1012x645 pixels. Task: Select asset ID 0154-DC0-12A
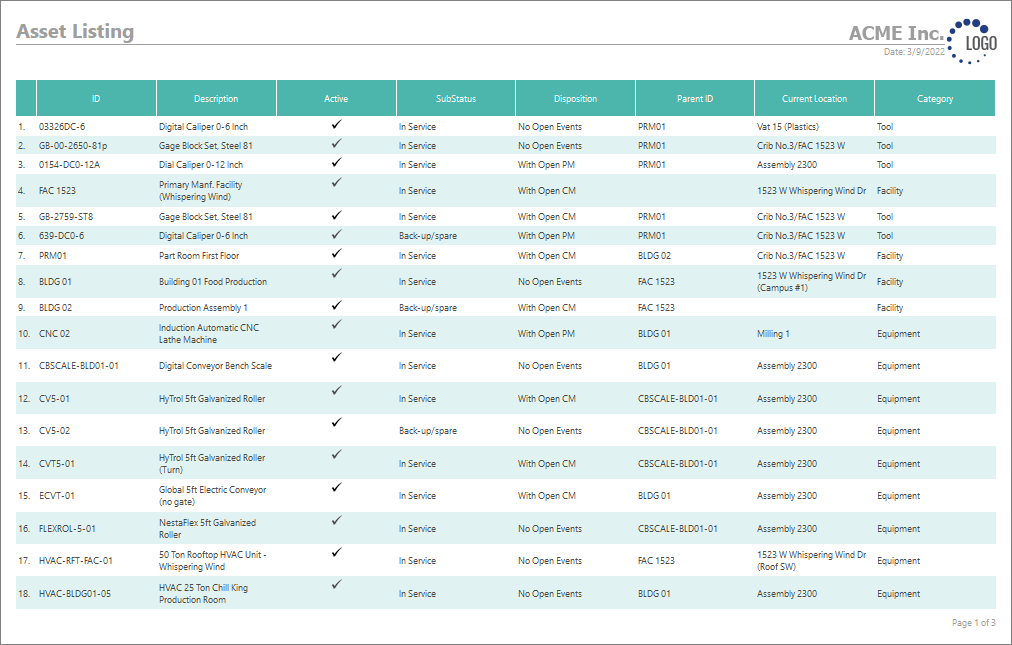click(x=70, y=165)
